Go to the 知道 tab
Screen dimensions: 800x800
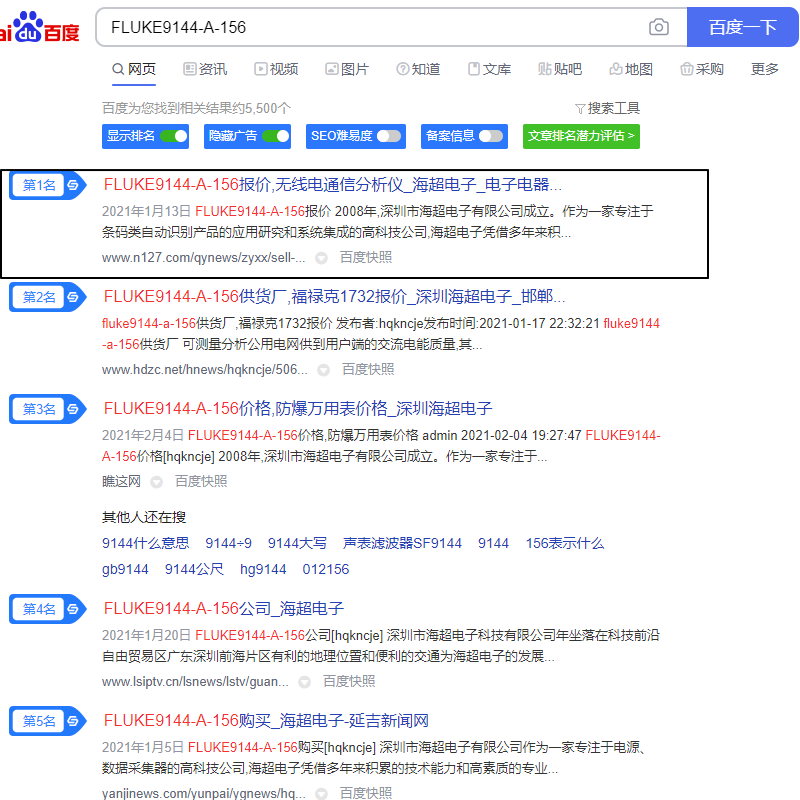(x=418, y=69)
